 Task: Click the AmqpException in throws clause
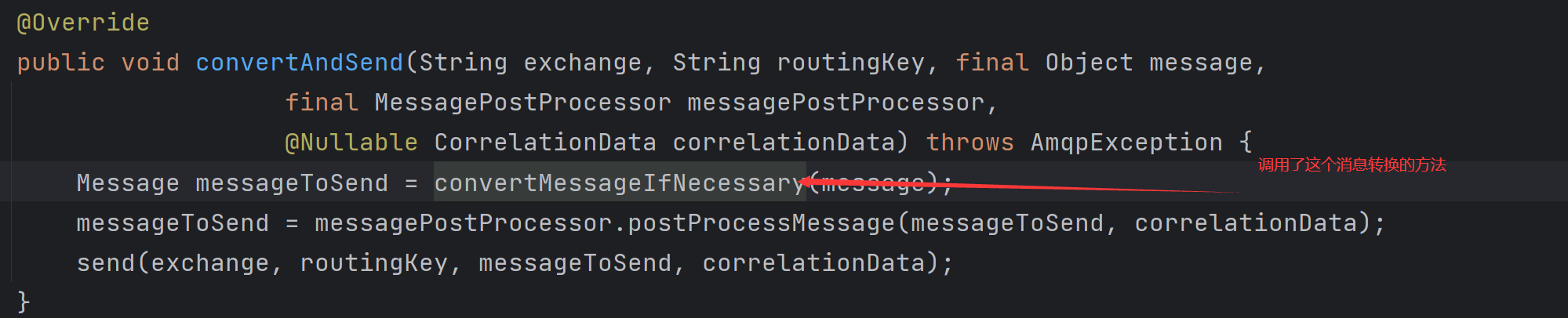(x=1126, y=143)
